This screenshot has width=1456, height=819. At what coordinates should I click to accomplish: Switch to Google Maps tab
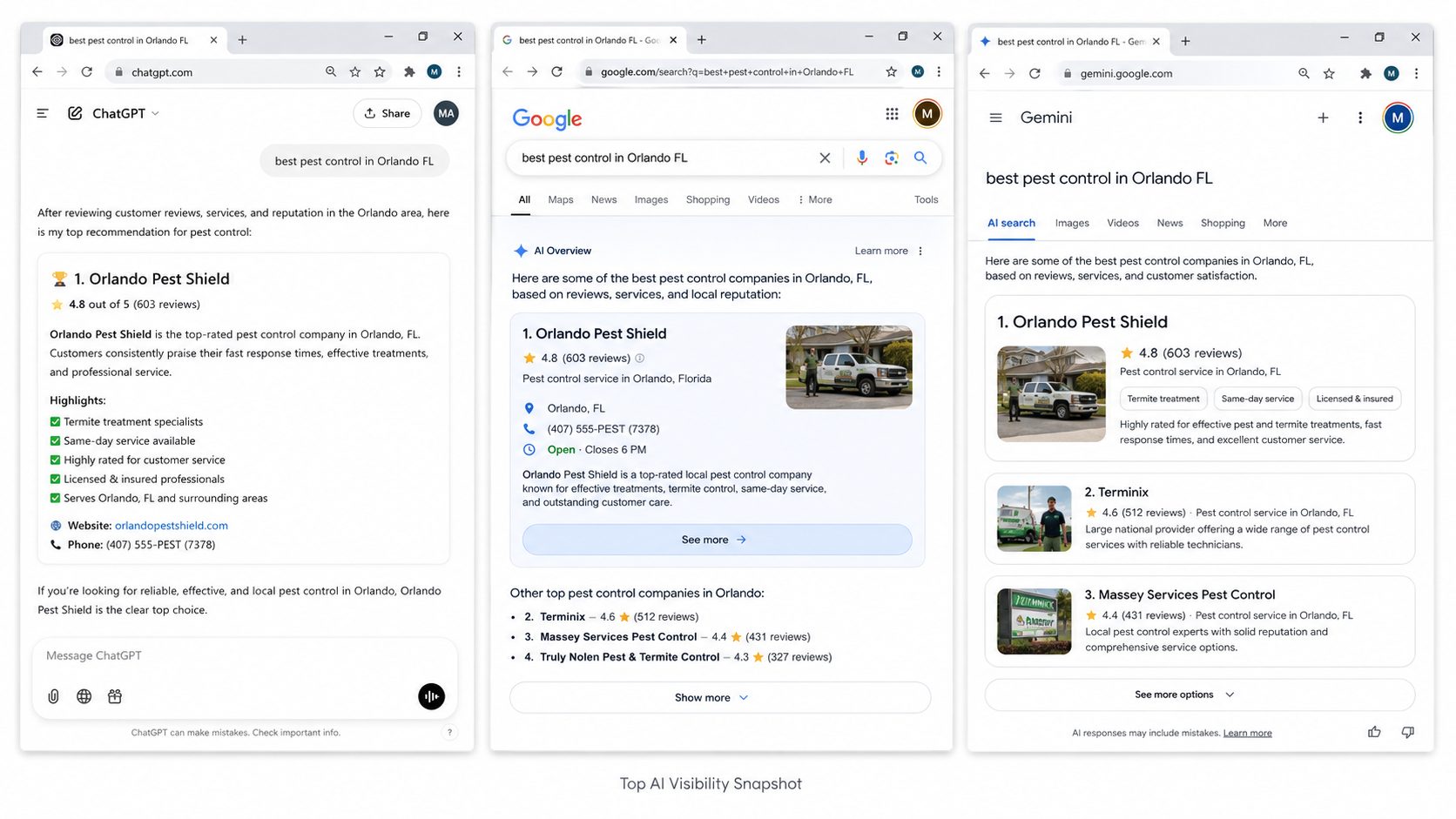pos(561,200)
